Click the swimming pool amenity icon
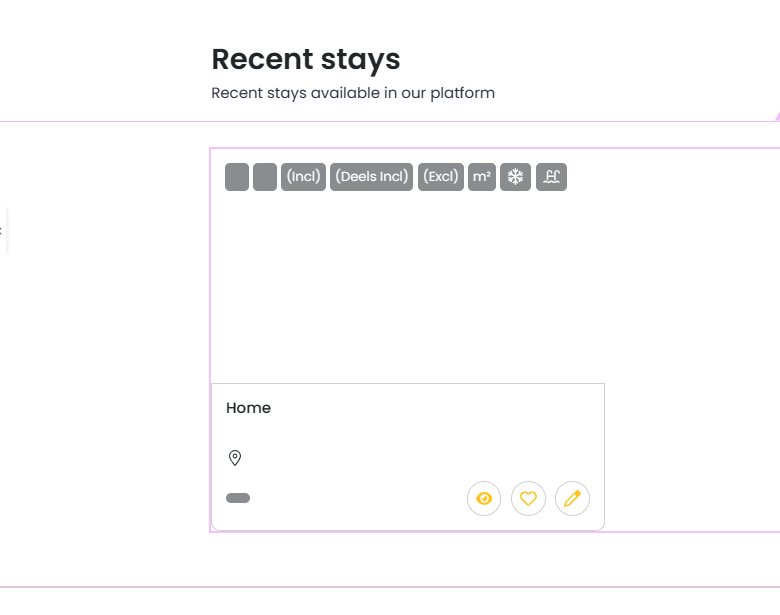The width and height of the screenshot is (780, 615). tap(551, 177)
